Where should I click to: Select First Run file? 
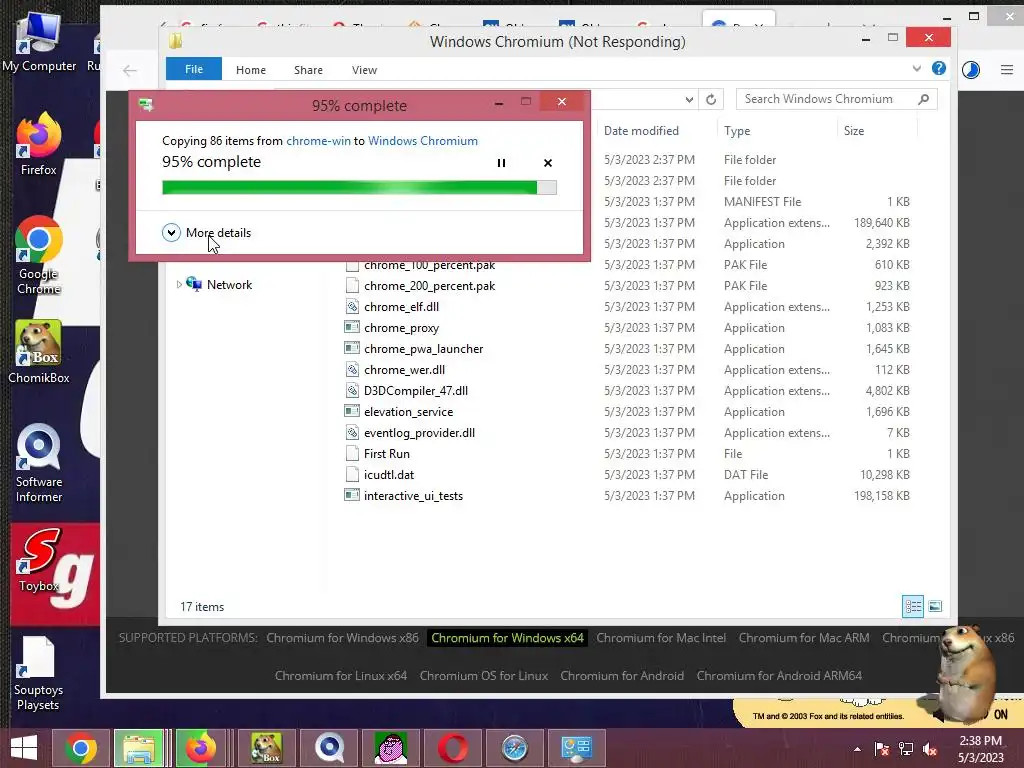387,453
